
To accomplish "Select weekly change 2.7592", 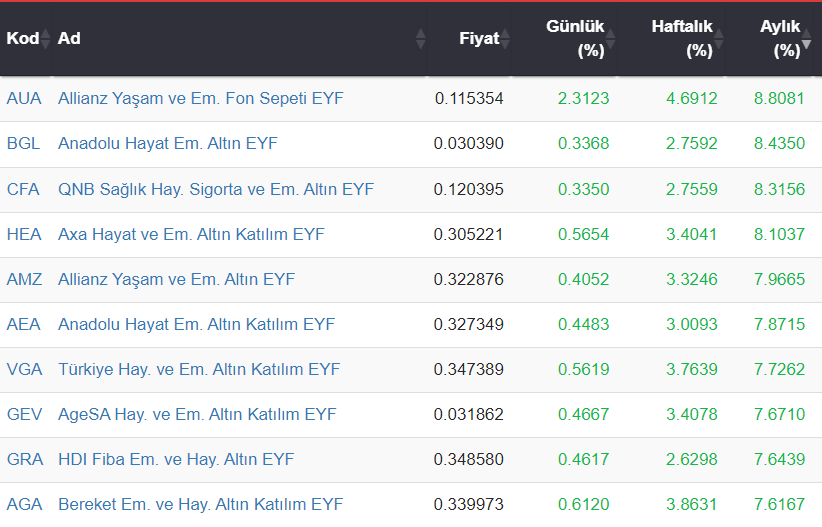I will tap(692, 144).
